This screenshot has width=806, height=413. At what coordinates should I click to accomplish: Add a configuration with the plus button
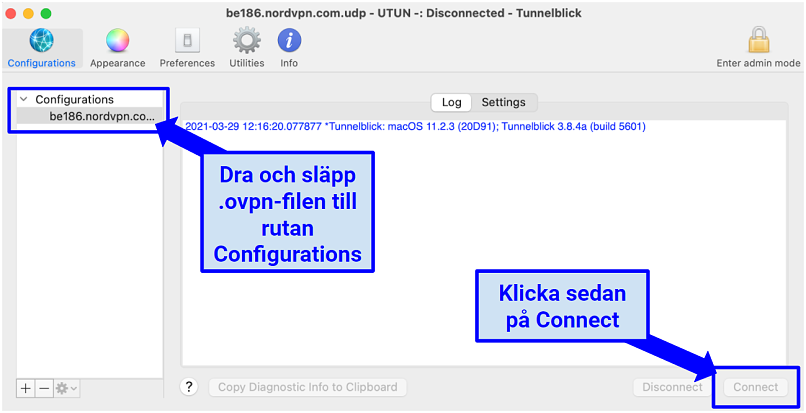[x=26, y=388]
